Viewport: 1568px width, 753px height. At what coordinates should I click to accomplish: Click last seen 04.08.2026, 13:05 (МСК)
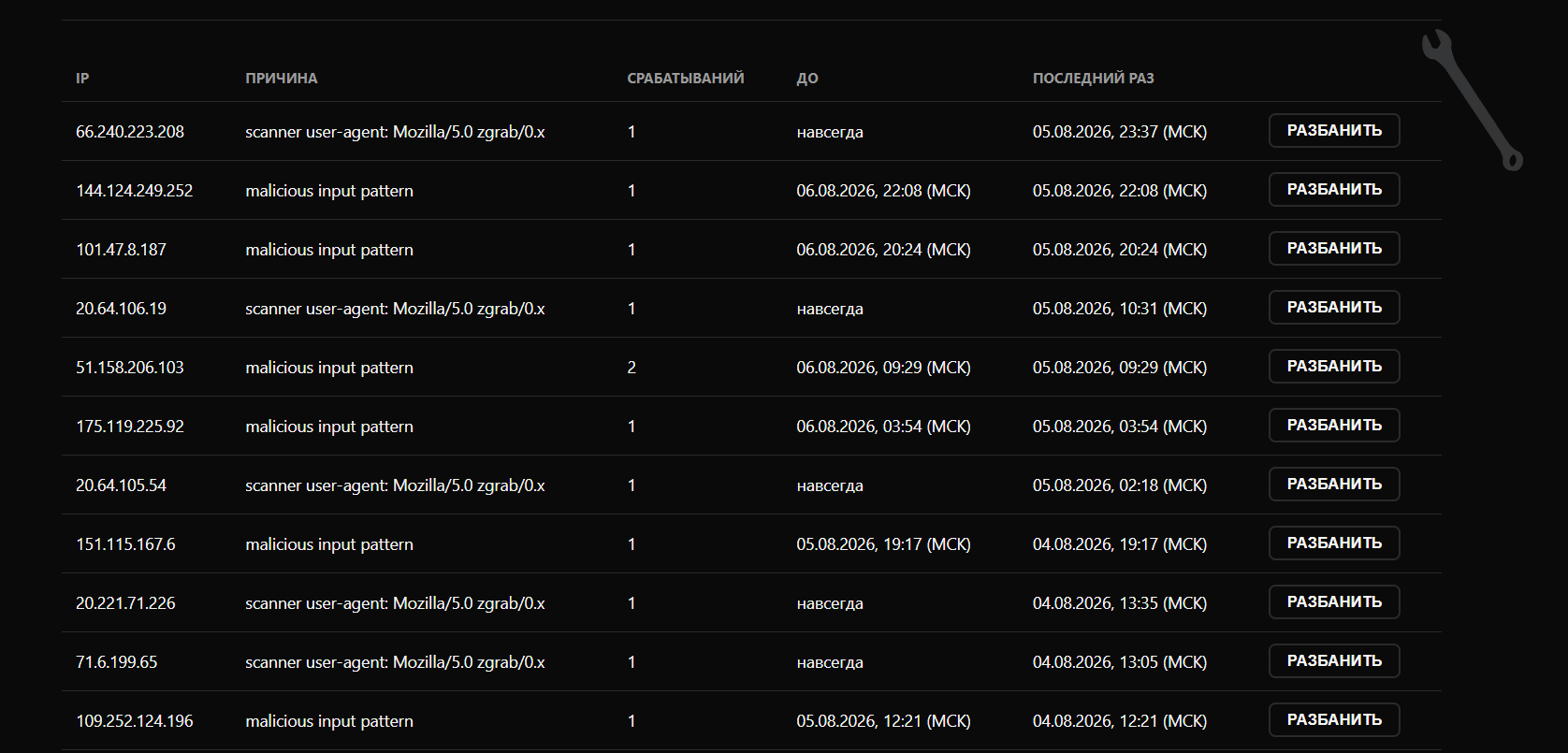[1120, 662]
